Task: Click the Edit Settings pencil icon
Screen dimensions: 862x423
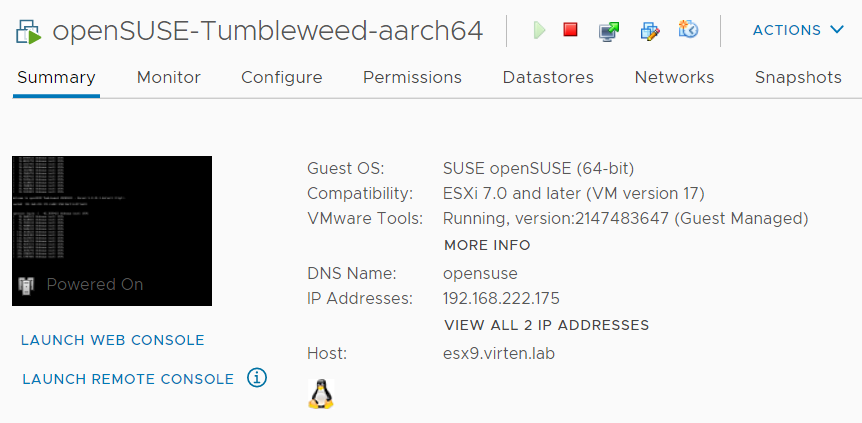Action: pyautogui.click(x=650, y=31)
